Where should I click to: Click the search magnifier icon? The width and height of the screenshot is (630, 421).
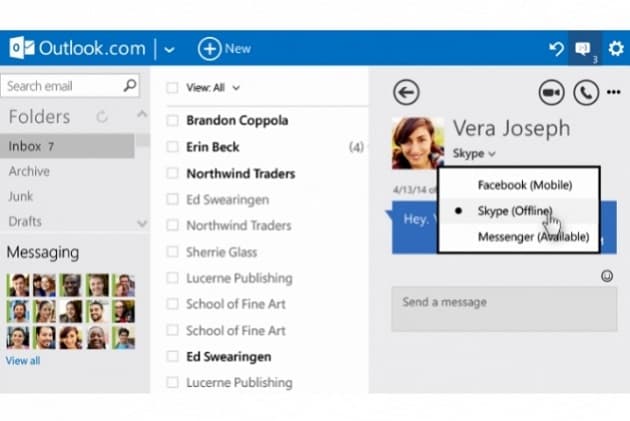click(x=130, y=85)
